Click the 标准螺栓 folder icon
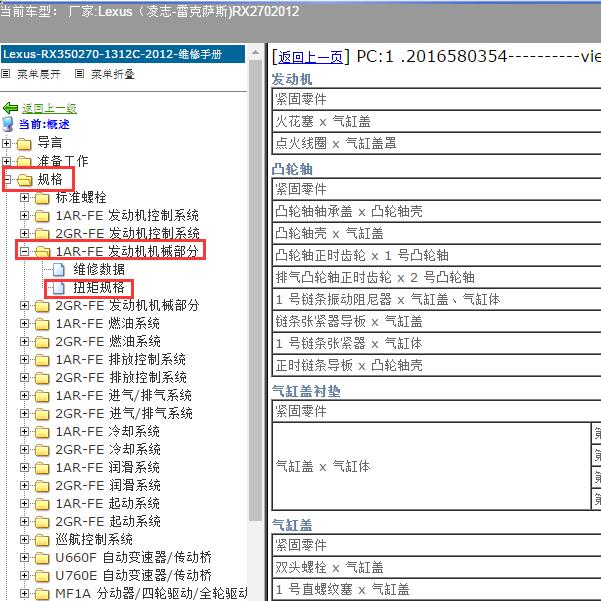This screenshot has width=601, height=601. 42,198
